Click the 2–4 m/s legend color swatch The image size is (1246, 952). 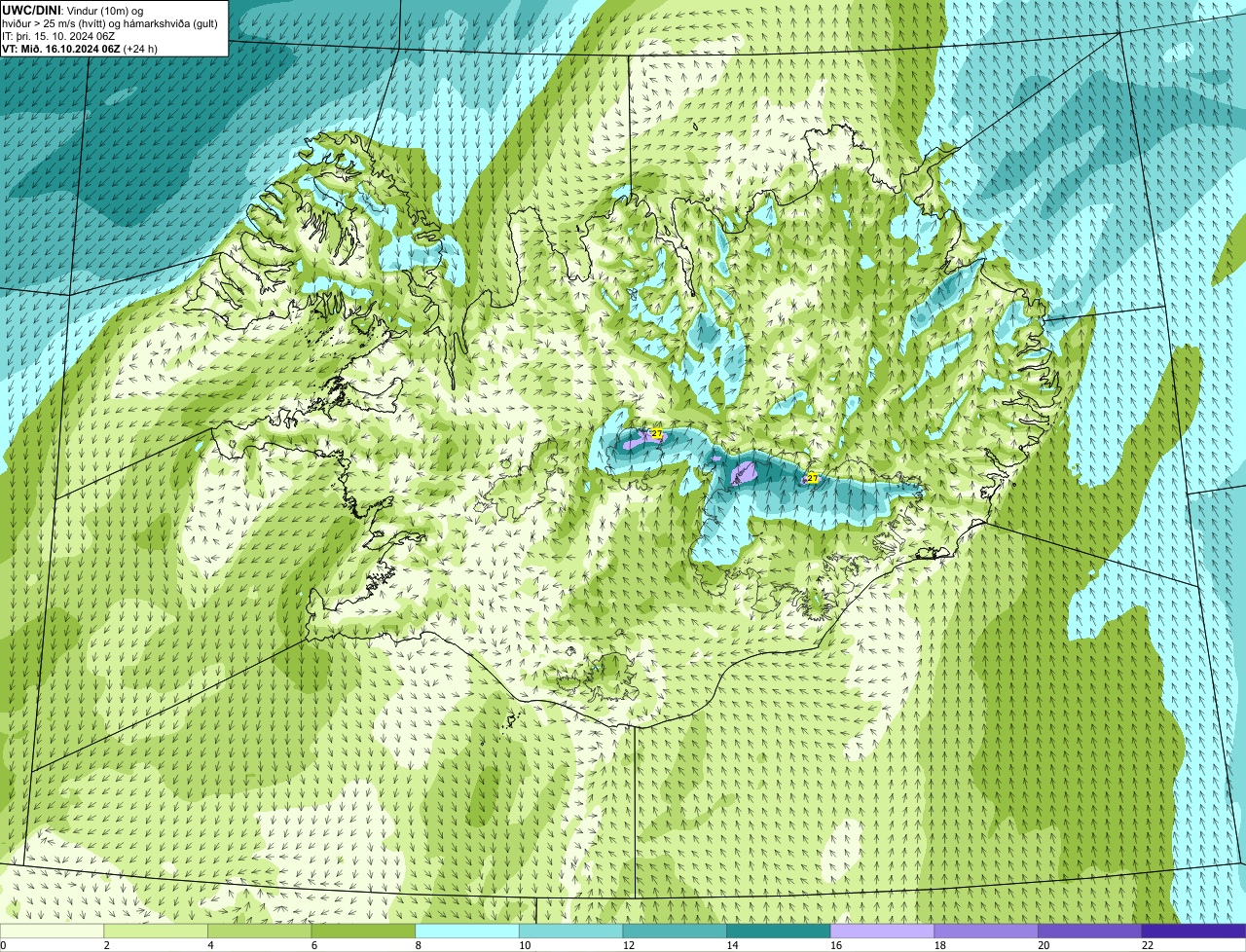156,932
